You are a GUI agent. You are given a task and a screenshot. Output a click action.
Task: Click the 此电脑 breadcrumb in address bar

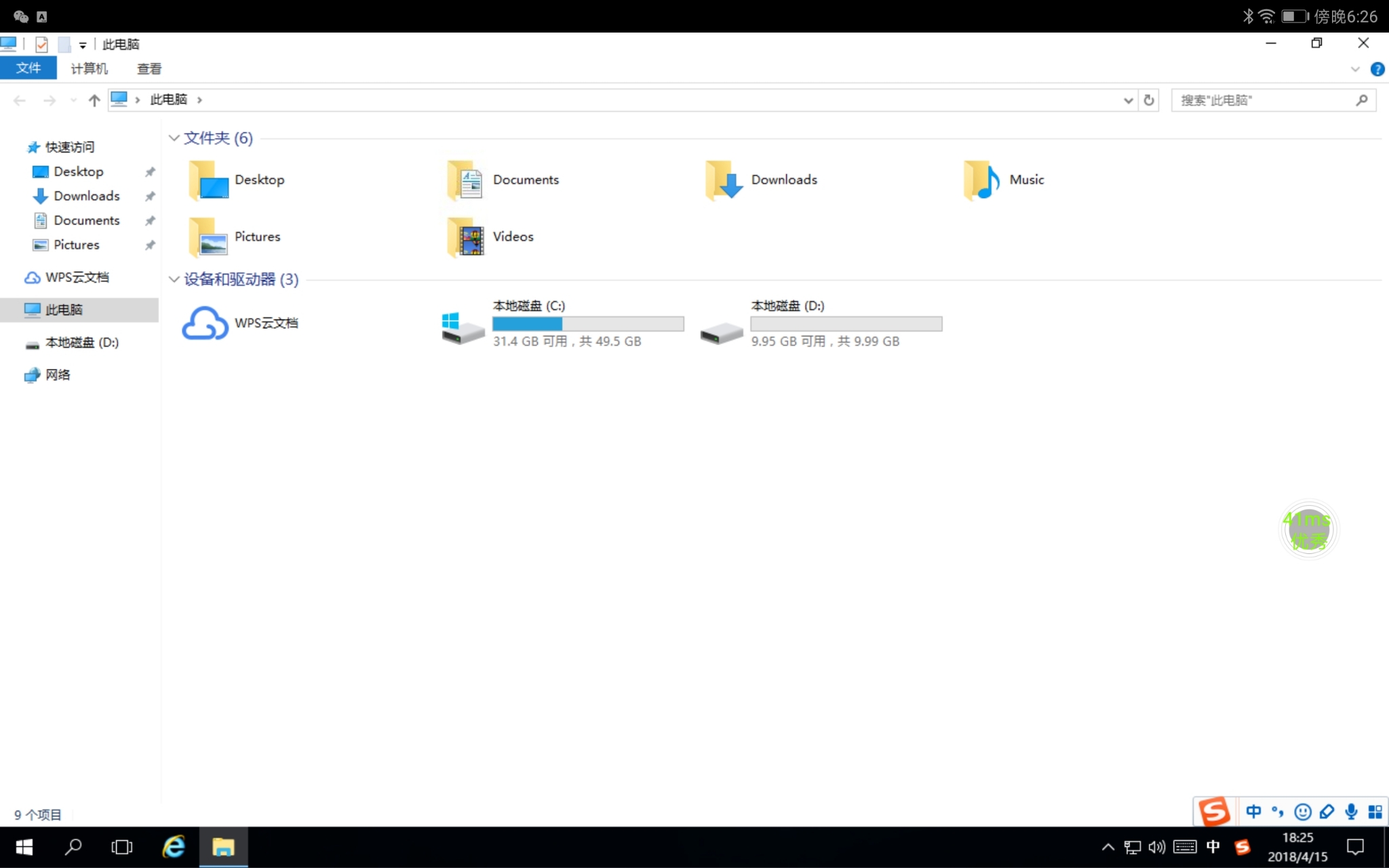pos(168,100)
